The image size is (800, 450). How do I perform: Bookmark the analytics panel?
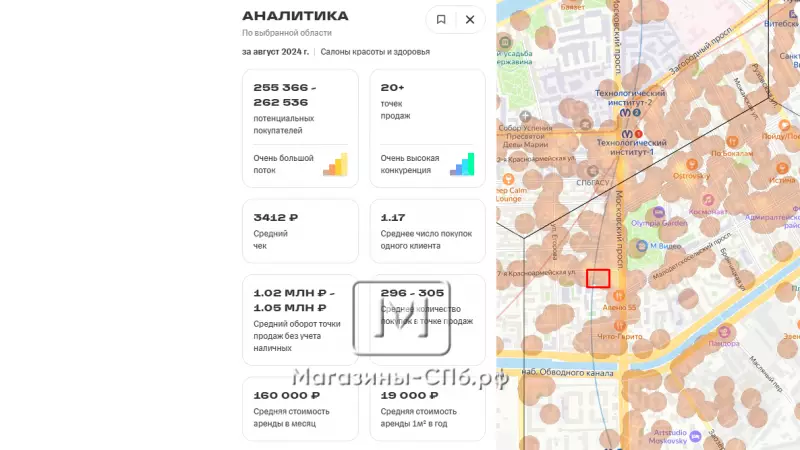point(441,19)
